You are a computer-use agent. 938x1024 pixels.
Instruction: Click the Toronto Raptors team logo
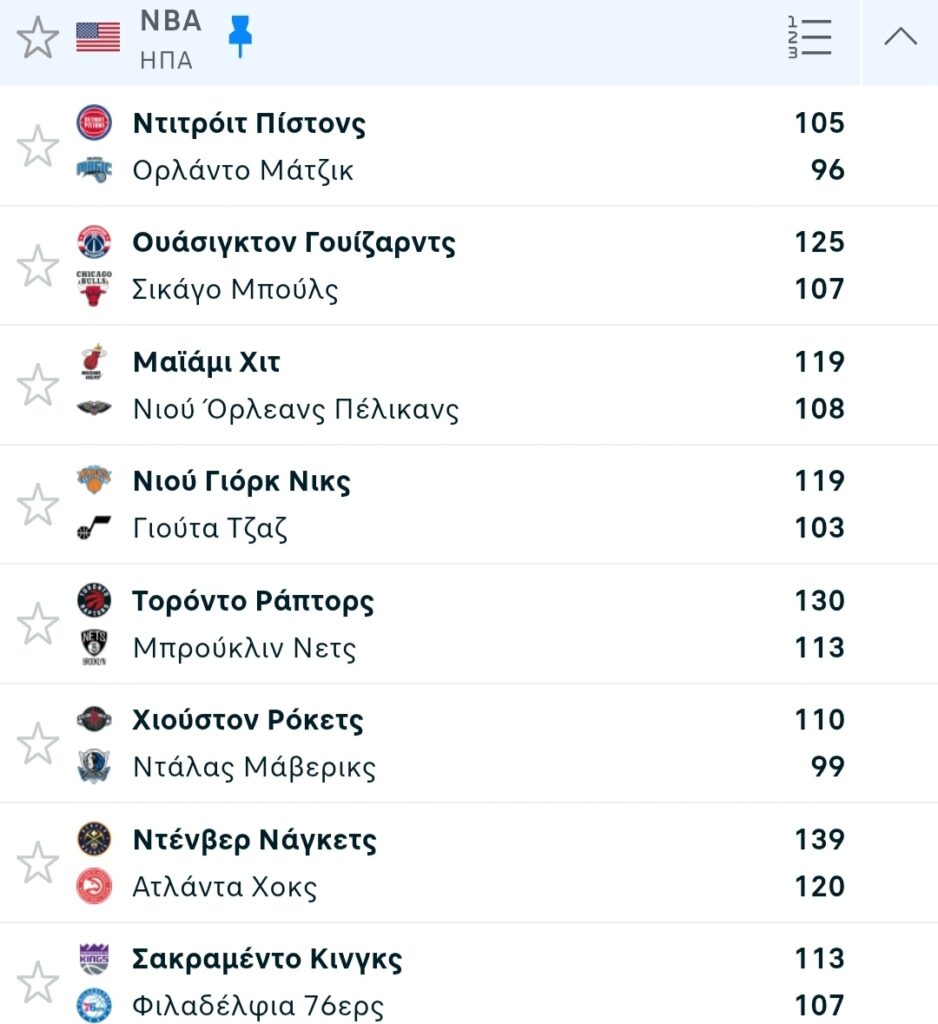tap(94, 601)
